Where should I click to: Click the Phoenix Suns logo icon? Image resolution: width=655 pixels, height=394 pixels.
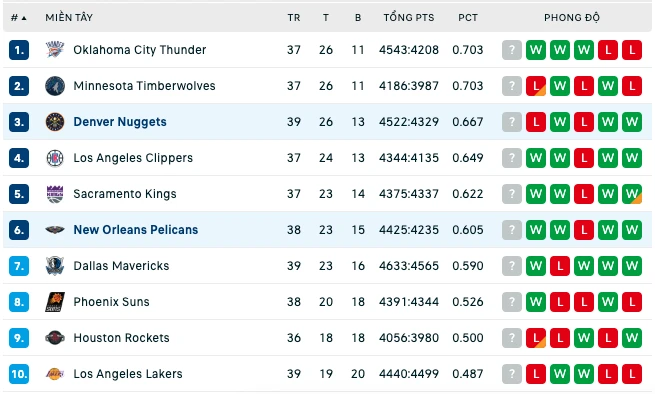(55, 302)
